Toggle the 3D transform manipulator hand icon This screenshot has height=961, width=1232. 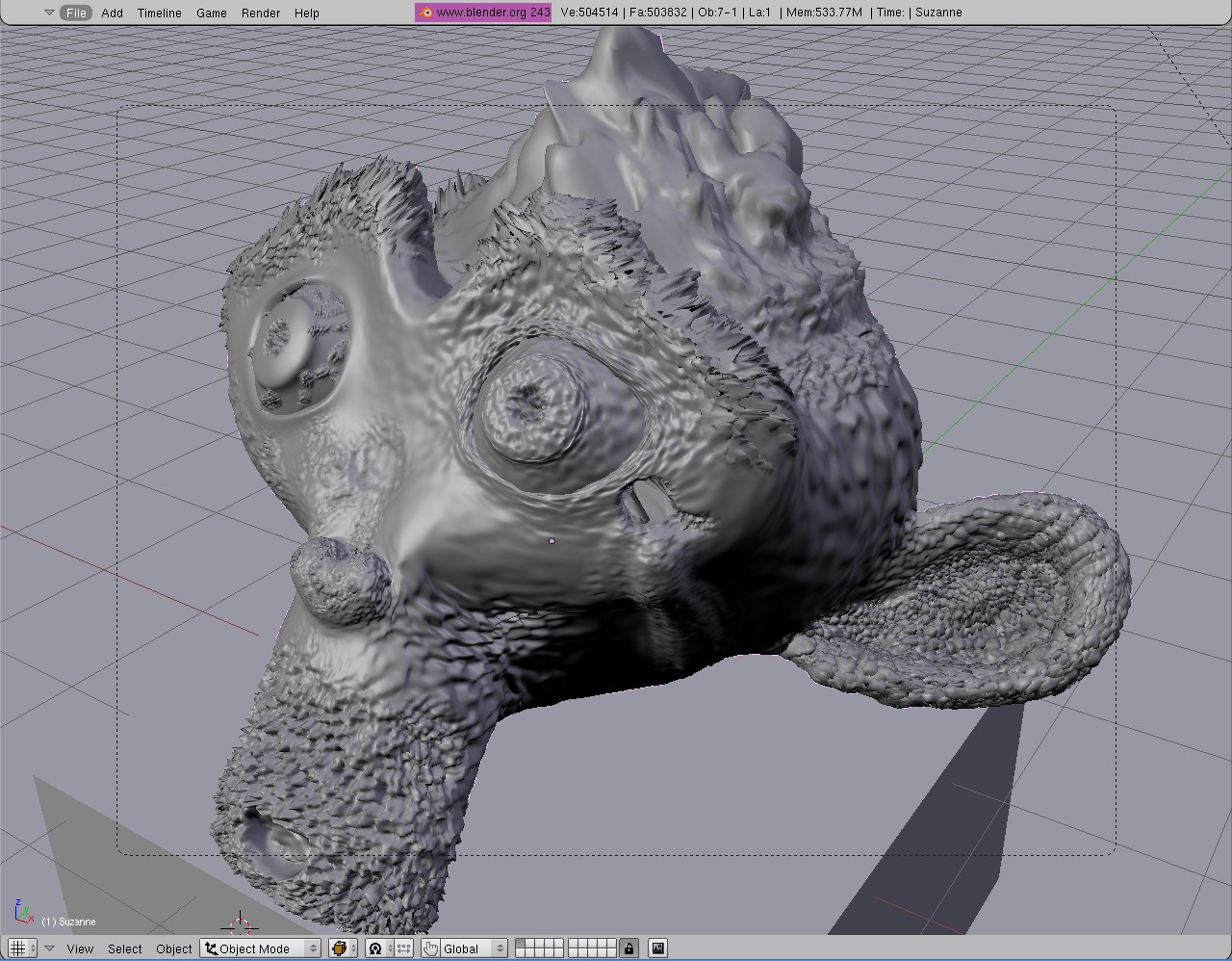pos(430,948)
